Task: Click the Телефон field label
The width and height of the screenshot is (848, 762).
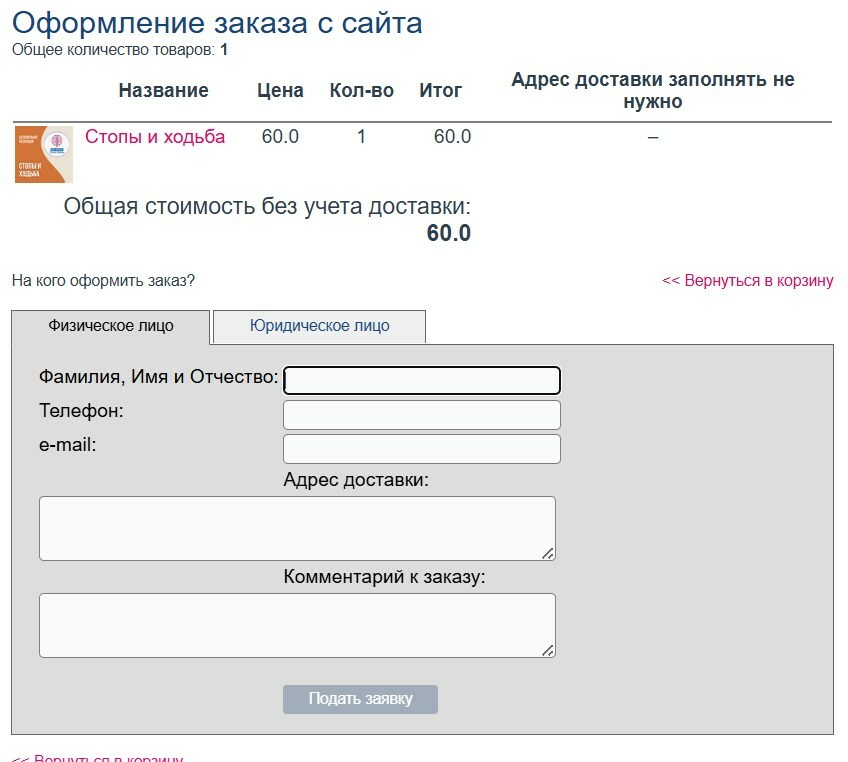Action: pos(81,411)
